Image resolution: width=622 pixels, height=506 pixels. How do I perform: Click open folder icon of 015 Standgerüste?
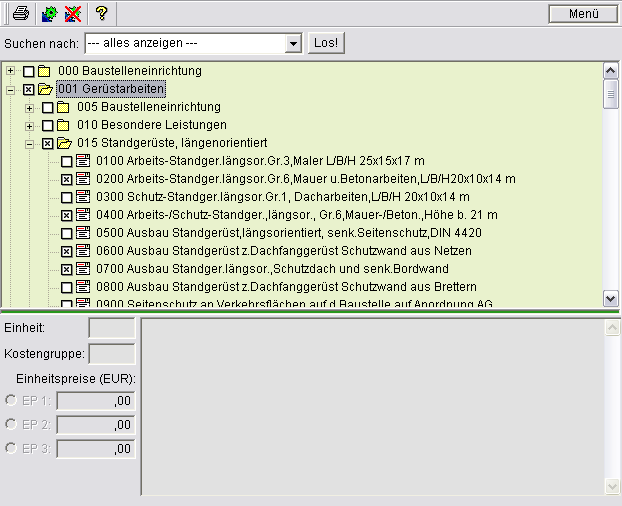tap(64, 143)
